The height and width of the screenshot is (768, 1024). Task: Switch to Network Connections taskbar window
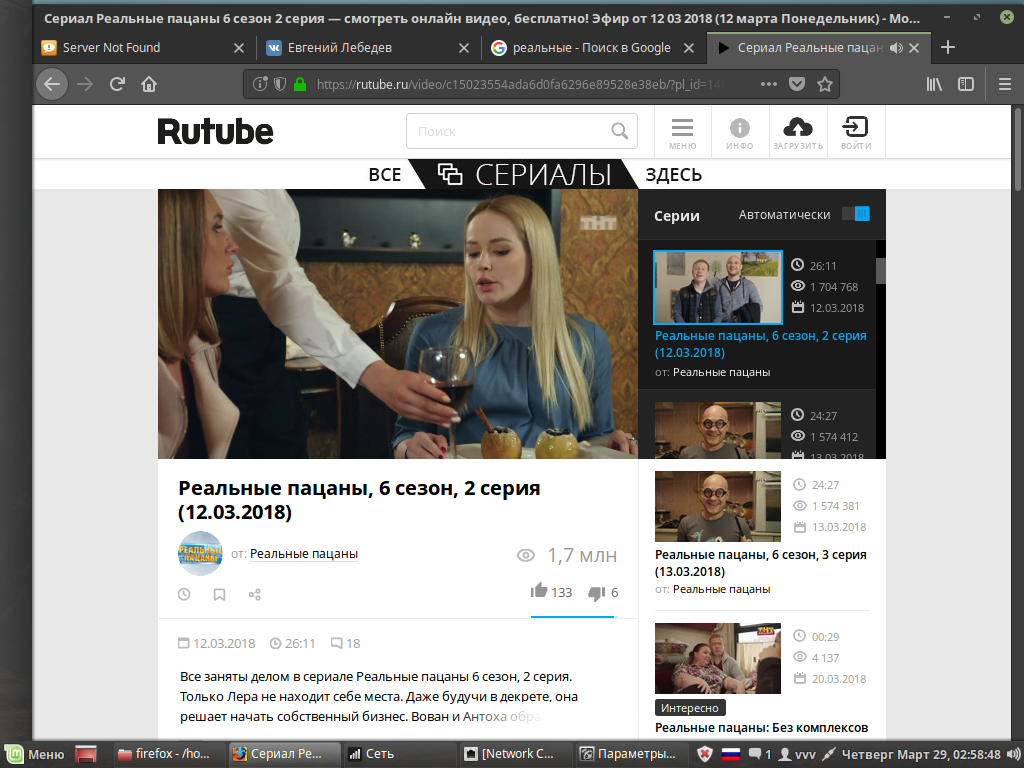tap(516, 754)
